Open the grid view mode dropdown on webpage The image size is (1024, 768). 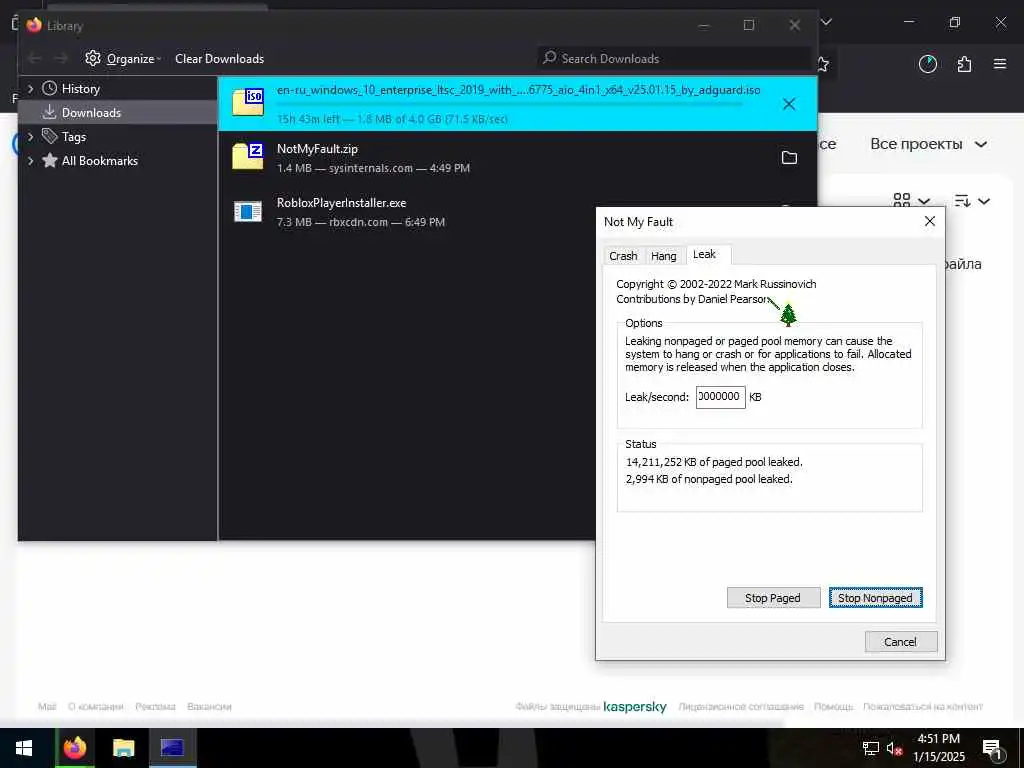pyautogui.click(x=911, y=200)
